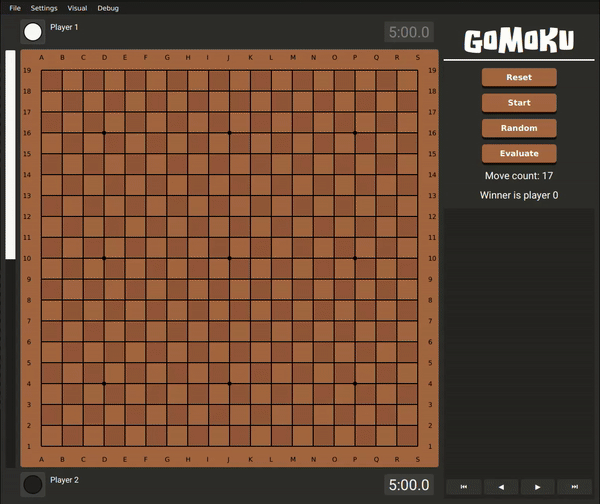
Task: Step forward one move
Action: (537, 486)
